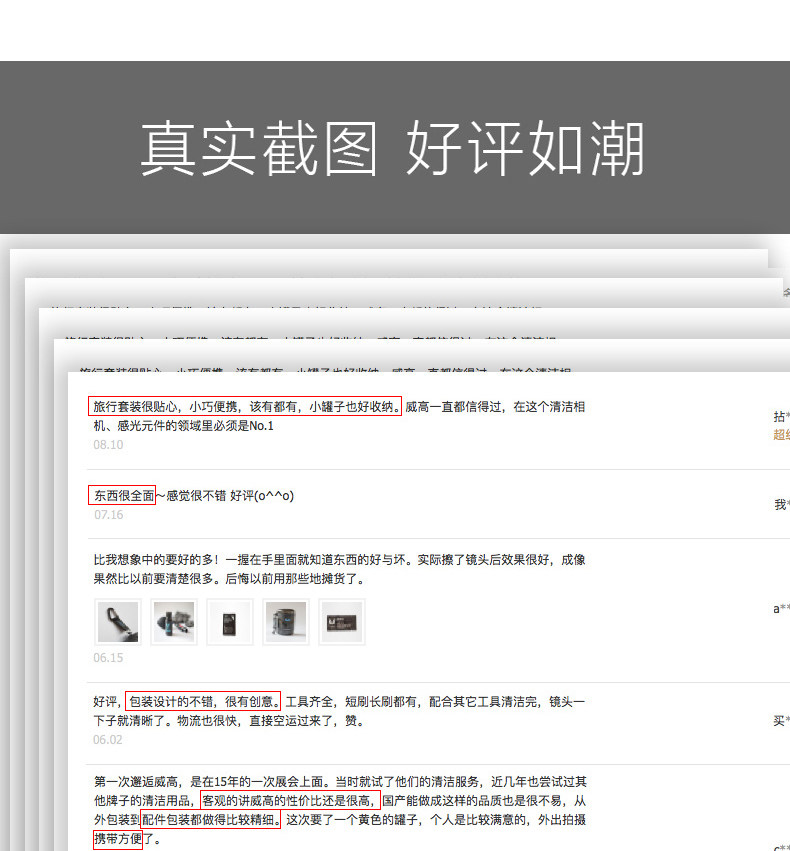Click the 06.02 review date
Screen dimensions: 790x851
coord(107,740)
